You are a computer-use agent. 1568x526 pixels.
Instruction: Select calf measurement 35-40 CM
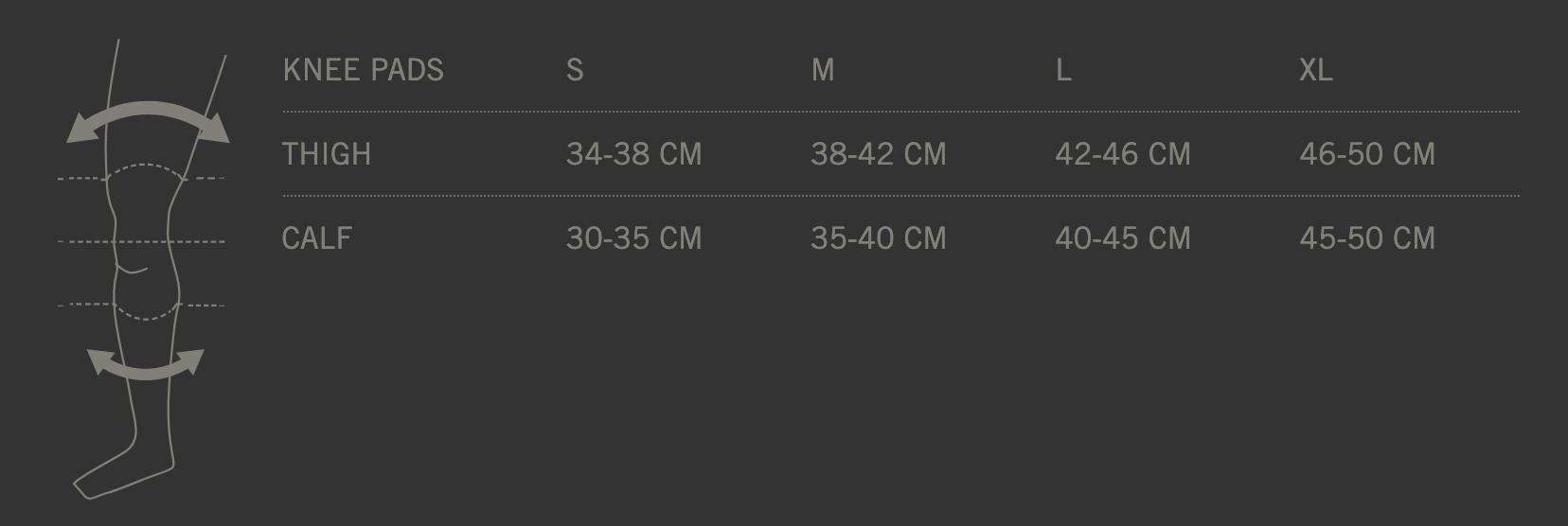[x=878, y=237]
